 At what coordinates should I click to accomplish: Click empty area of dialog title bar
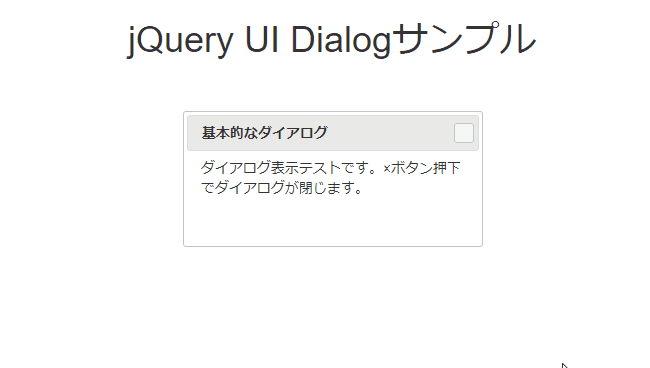tap(390, 133)
